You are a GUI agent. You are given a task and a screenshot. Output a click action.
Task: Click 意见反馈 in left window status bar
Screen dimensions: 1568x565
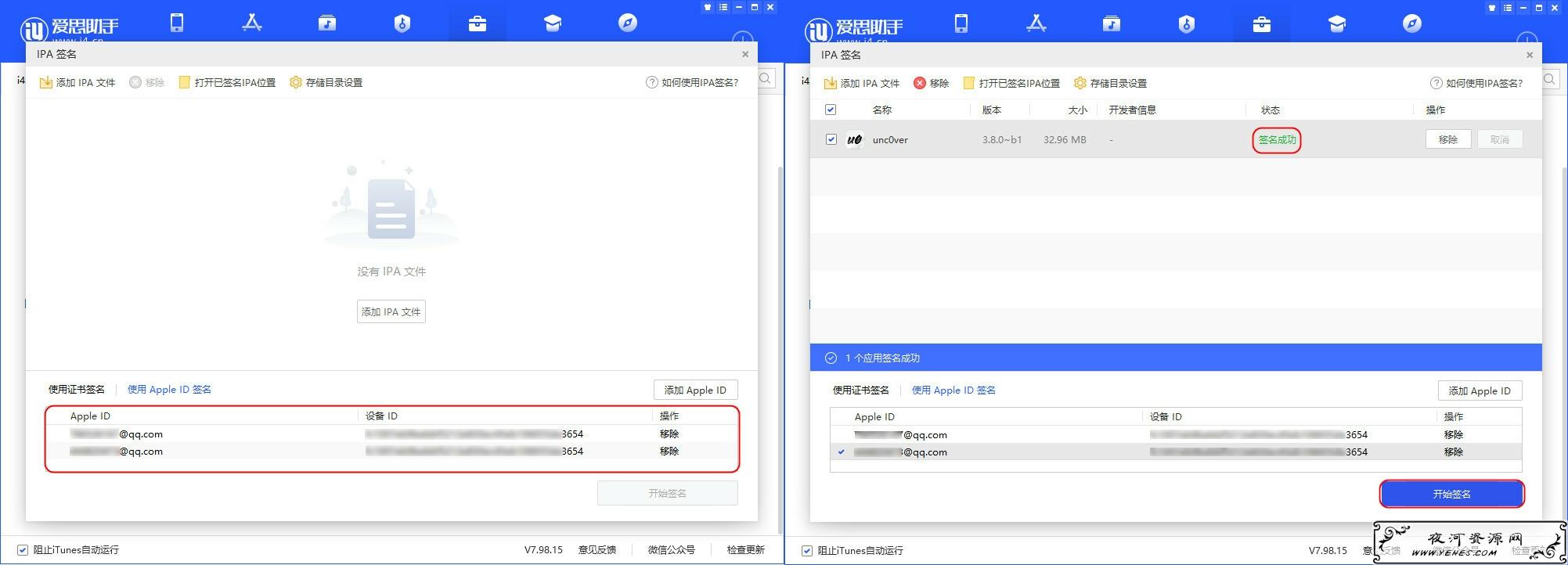597,549
